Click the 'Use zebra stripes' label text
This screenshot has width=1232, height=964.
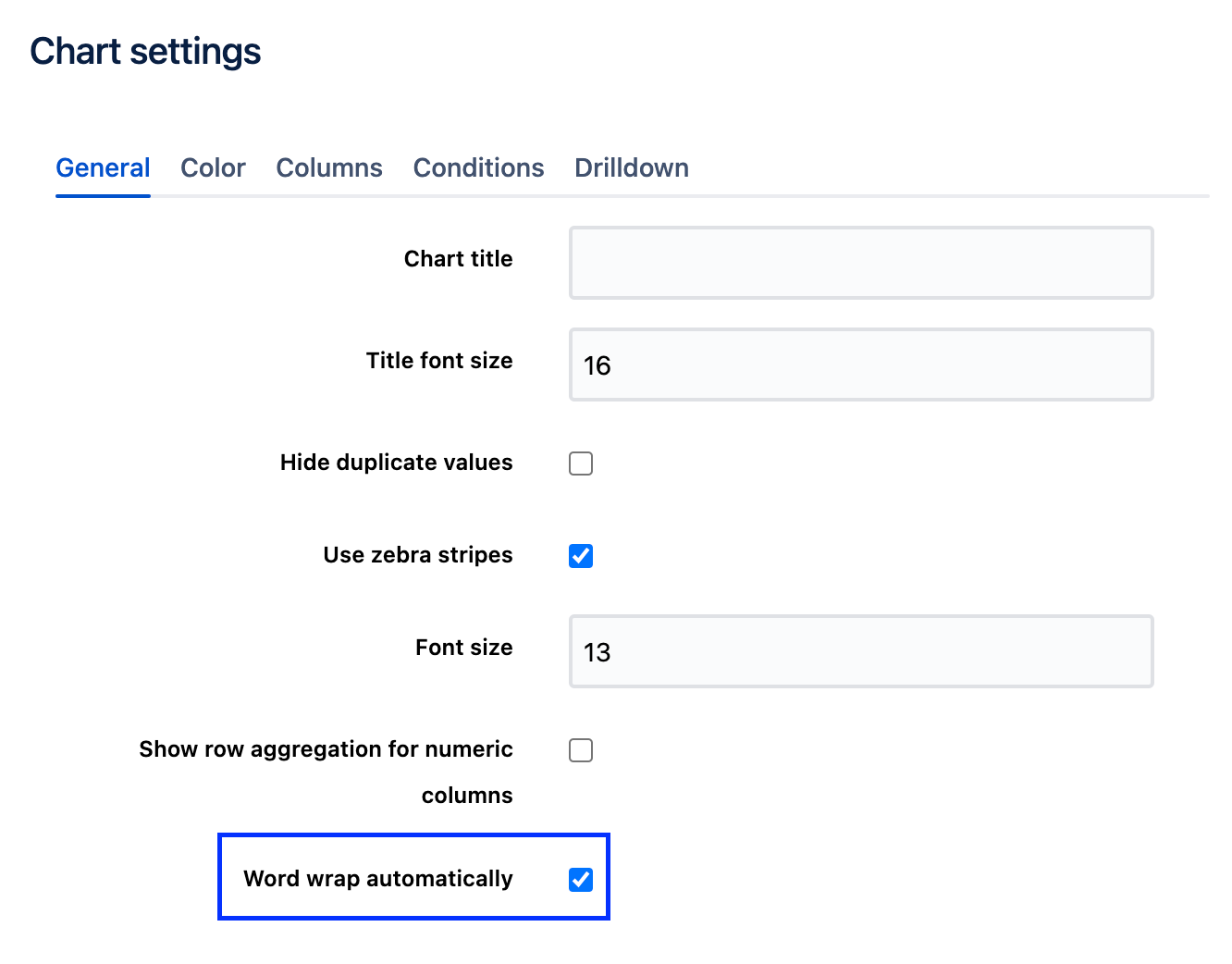click(417, 555)
